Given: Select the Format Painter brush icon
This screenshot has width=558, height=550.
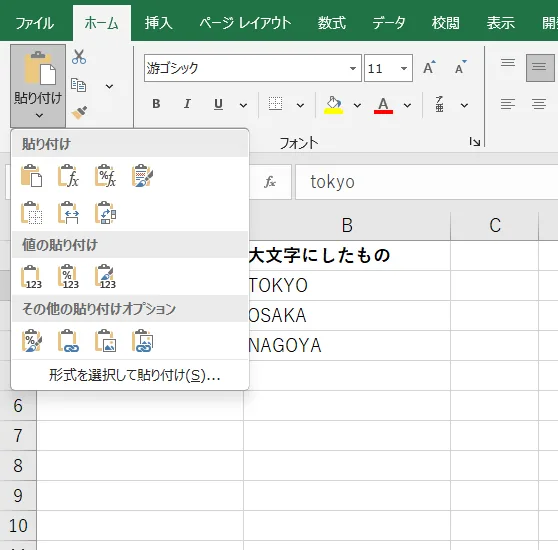Looking at the screenshot, I should point(79,112).
